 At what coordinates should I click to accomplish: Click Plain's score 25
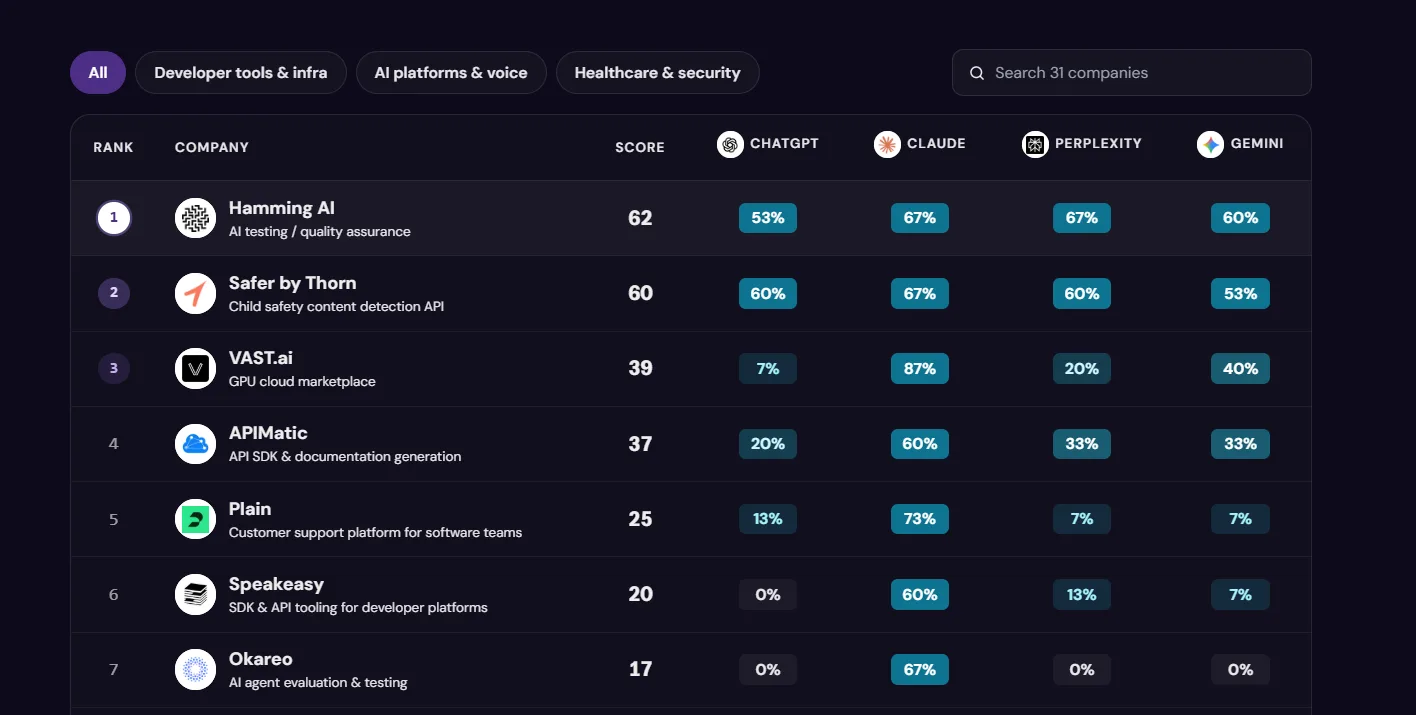[640, 519]
